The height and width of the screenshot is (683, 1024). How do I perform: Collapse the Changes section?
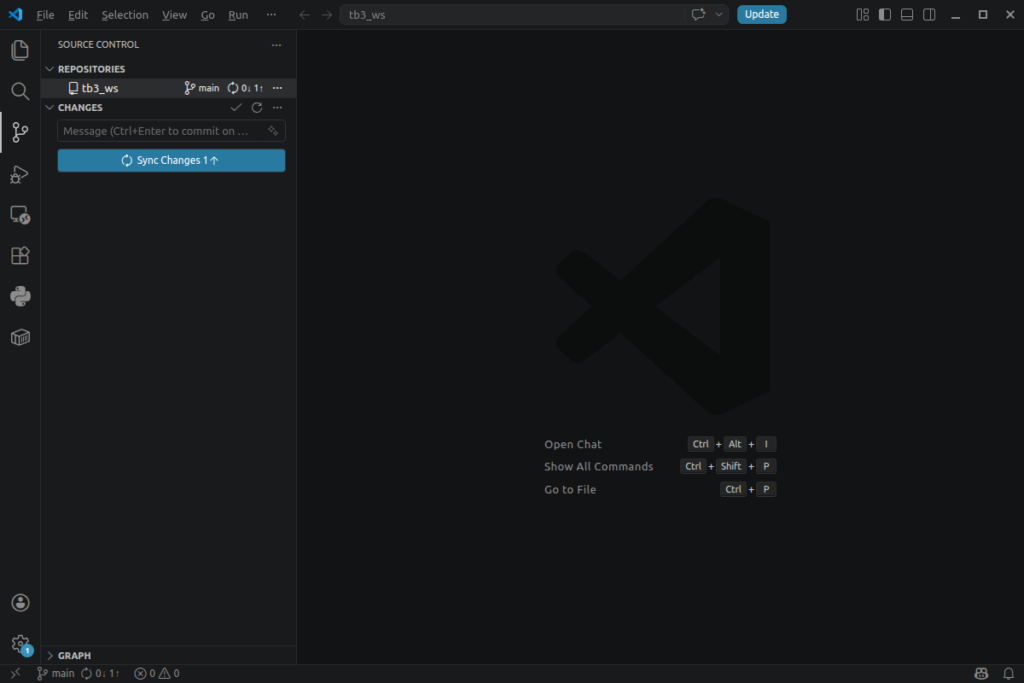point(50,107)
